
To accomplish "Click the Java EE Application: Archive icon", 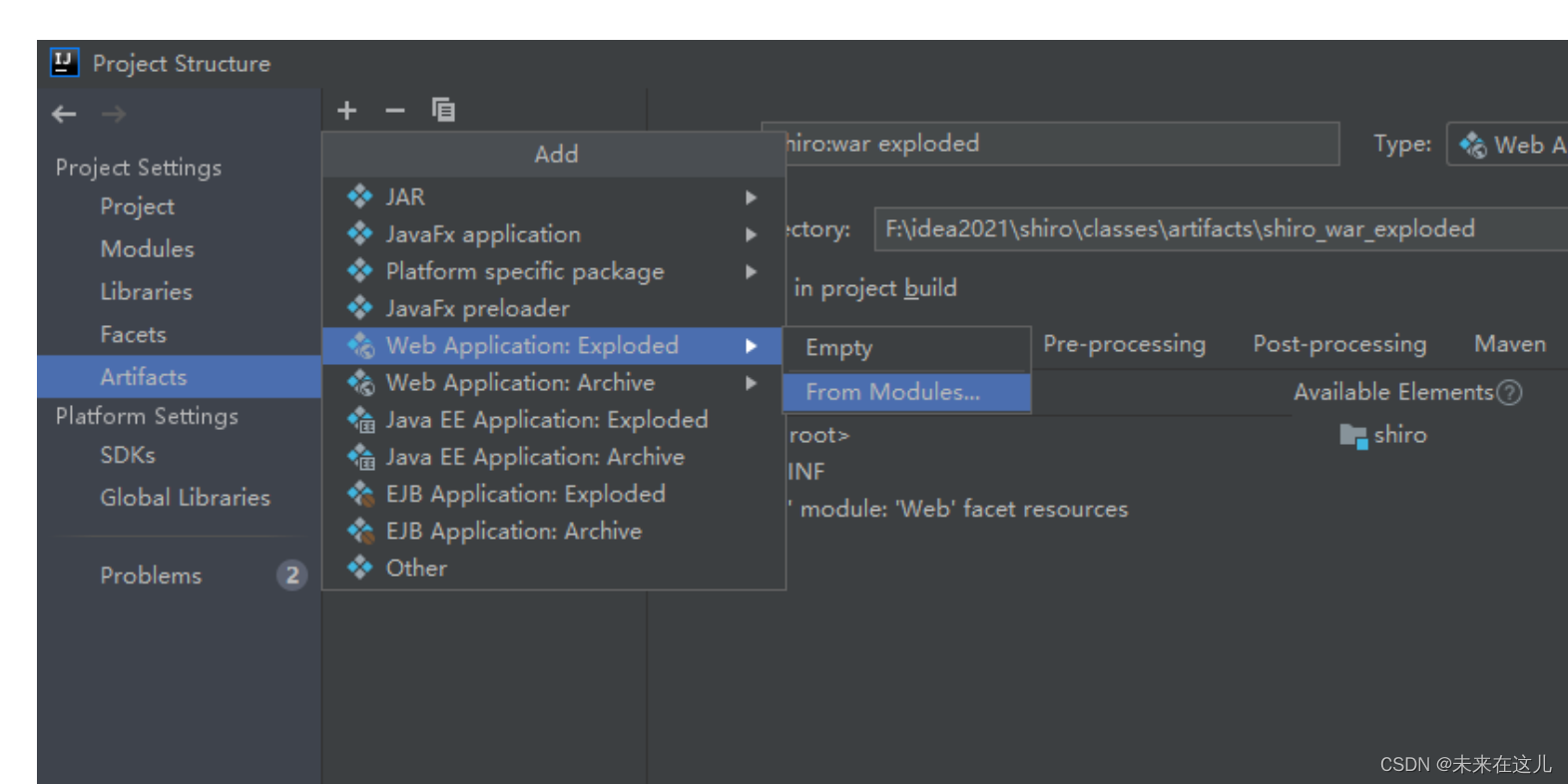I will (x=360, y=457).
